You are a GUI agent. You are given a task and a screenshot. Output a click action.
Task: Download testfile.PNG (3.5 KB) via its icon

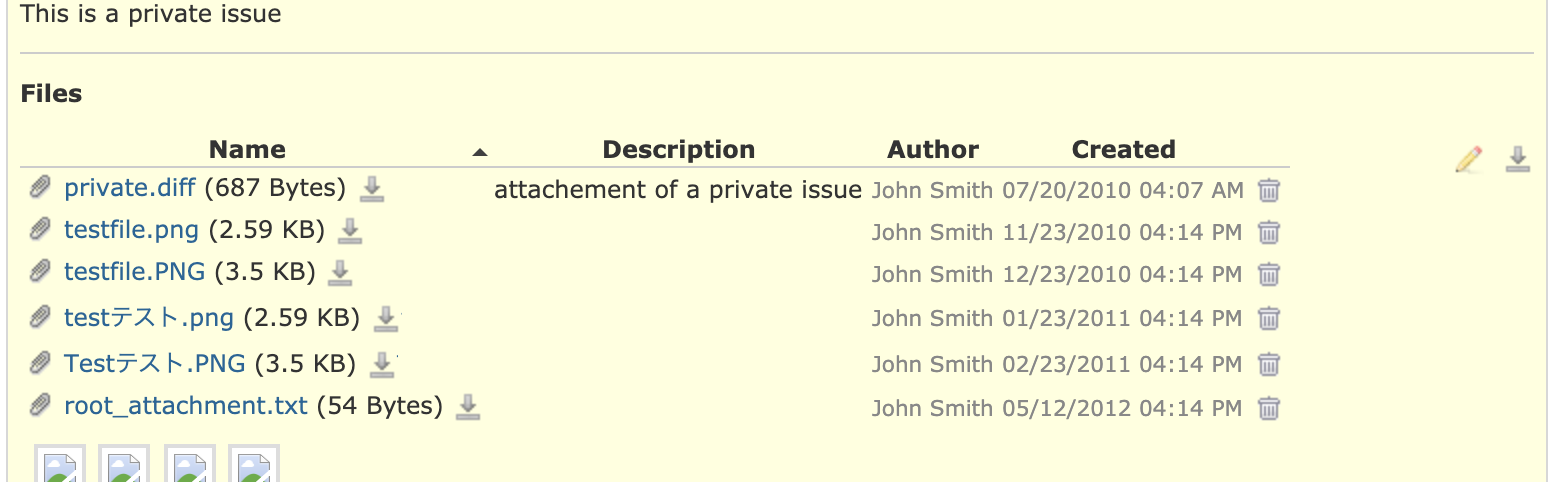[340, 272]
